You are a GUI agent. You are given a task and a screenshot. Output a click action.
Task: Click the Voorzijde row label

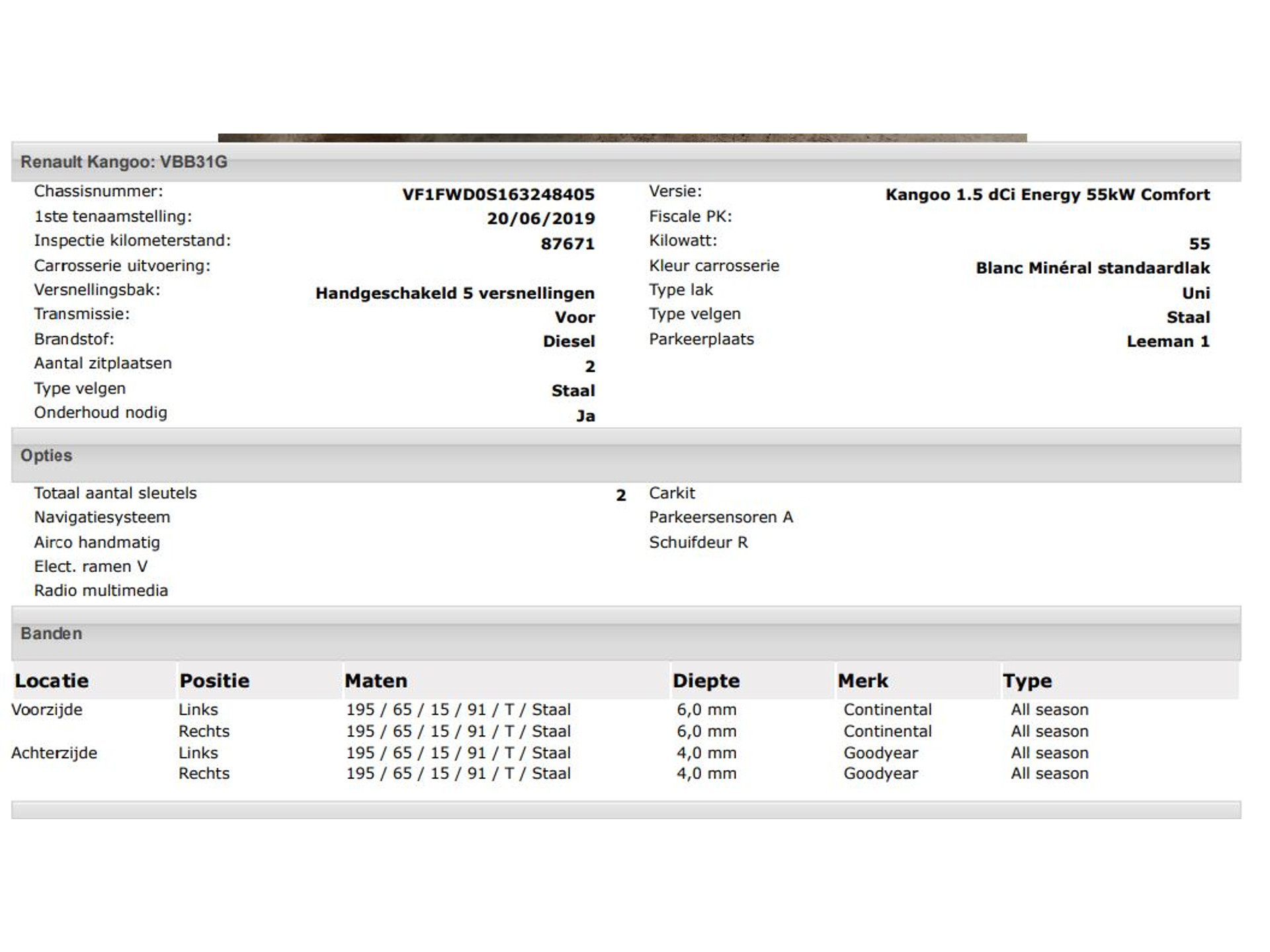tap(47, 709)
